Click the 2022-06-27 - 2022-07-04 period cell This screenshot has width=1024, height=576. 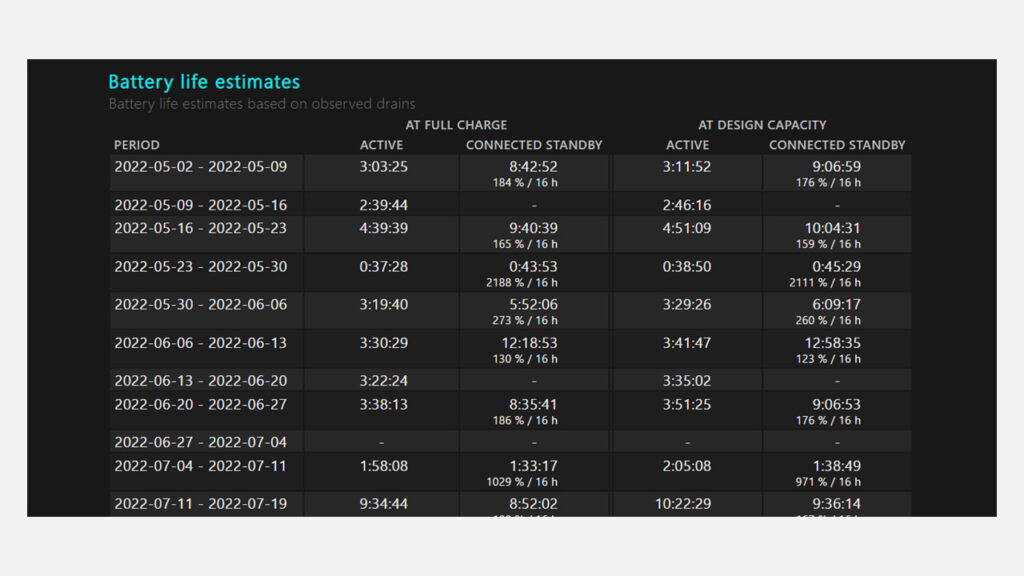tap(200, 442)
